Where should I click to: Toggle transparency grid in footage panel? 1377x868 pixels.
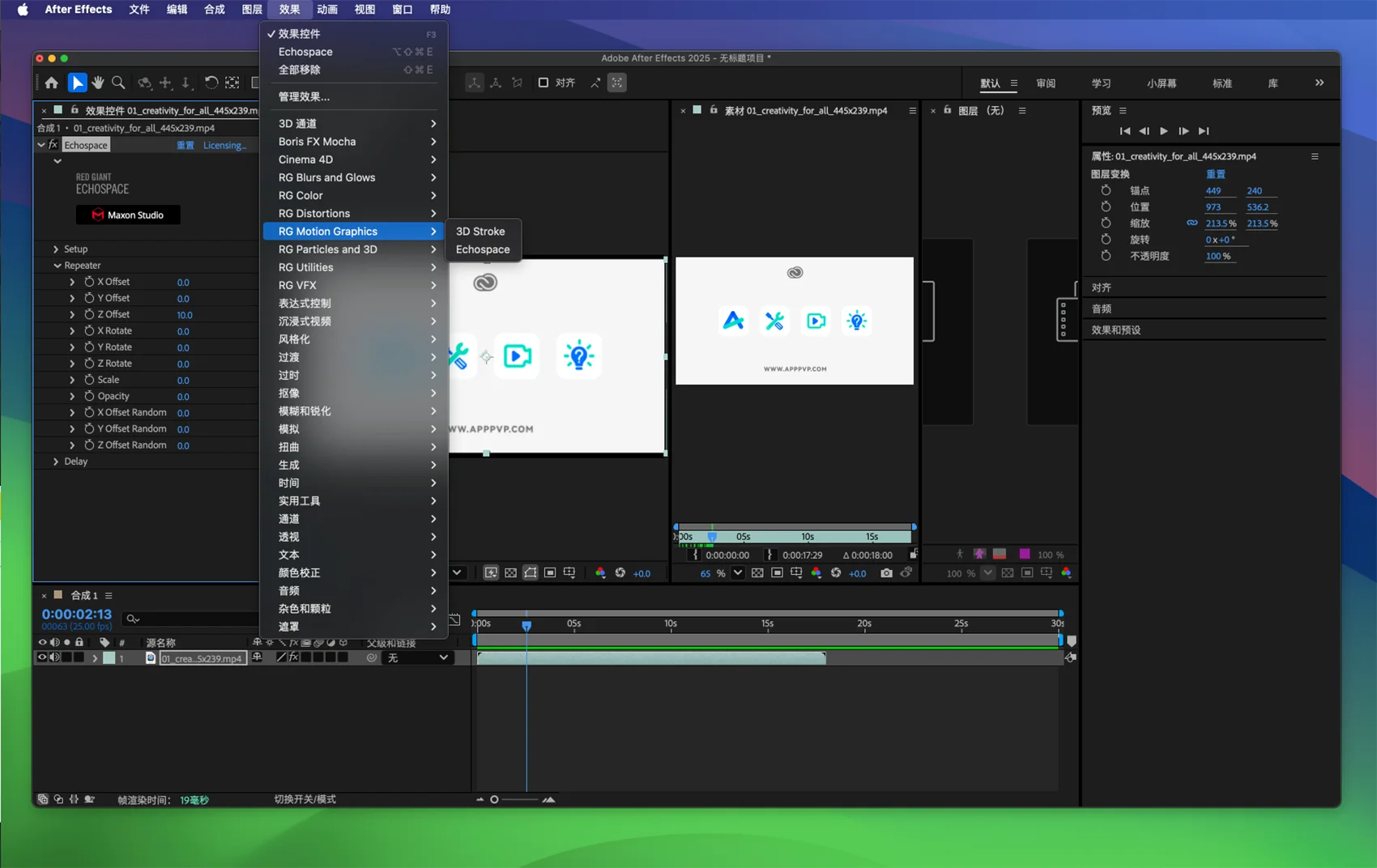point(757,572)
